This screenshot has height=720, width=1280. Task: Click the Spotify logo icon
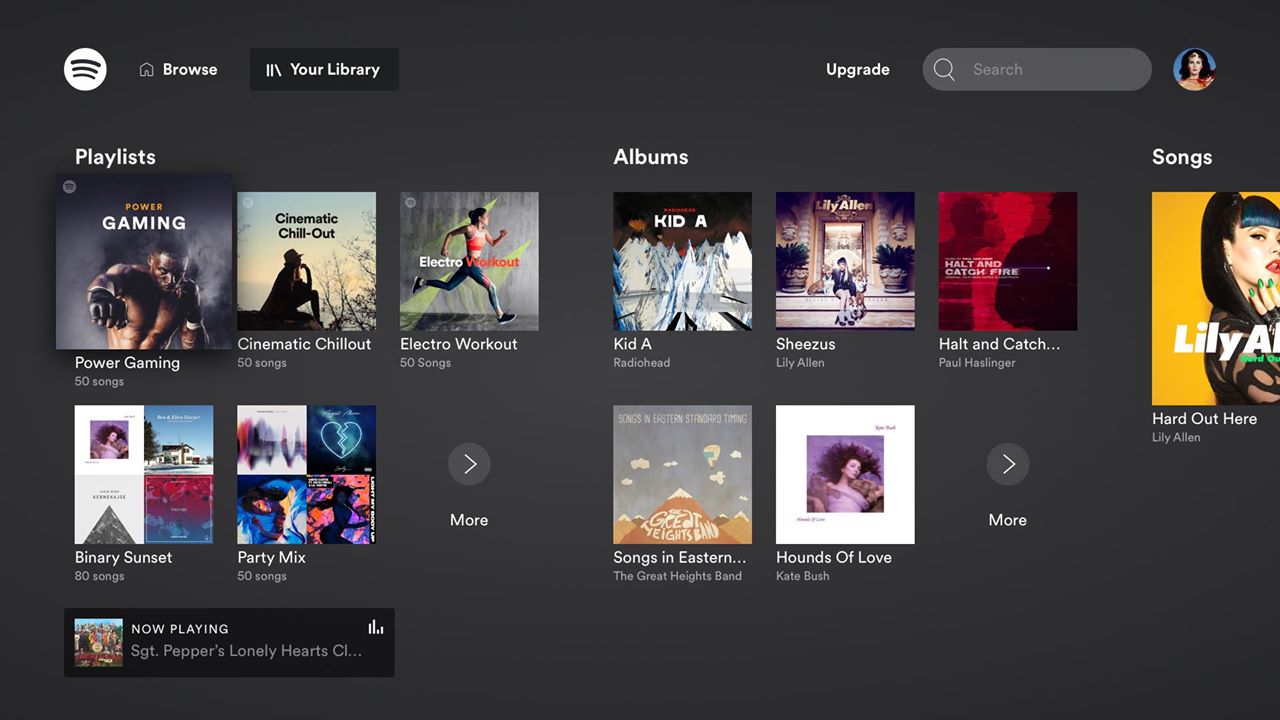click(x=85, y=69)
